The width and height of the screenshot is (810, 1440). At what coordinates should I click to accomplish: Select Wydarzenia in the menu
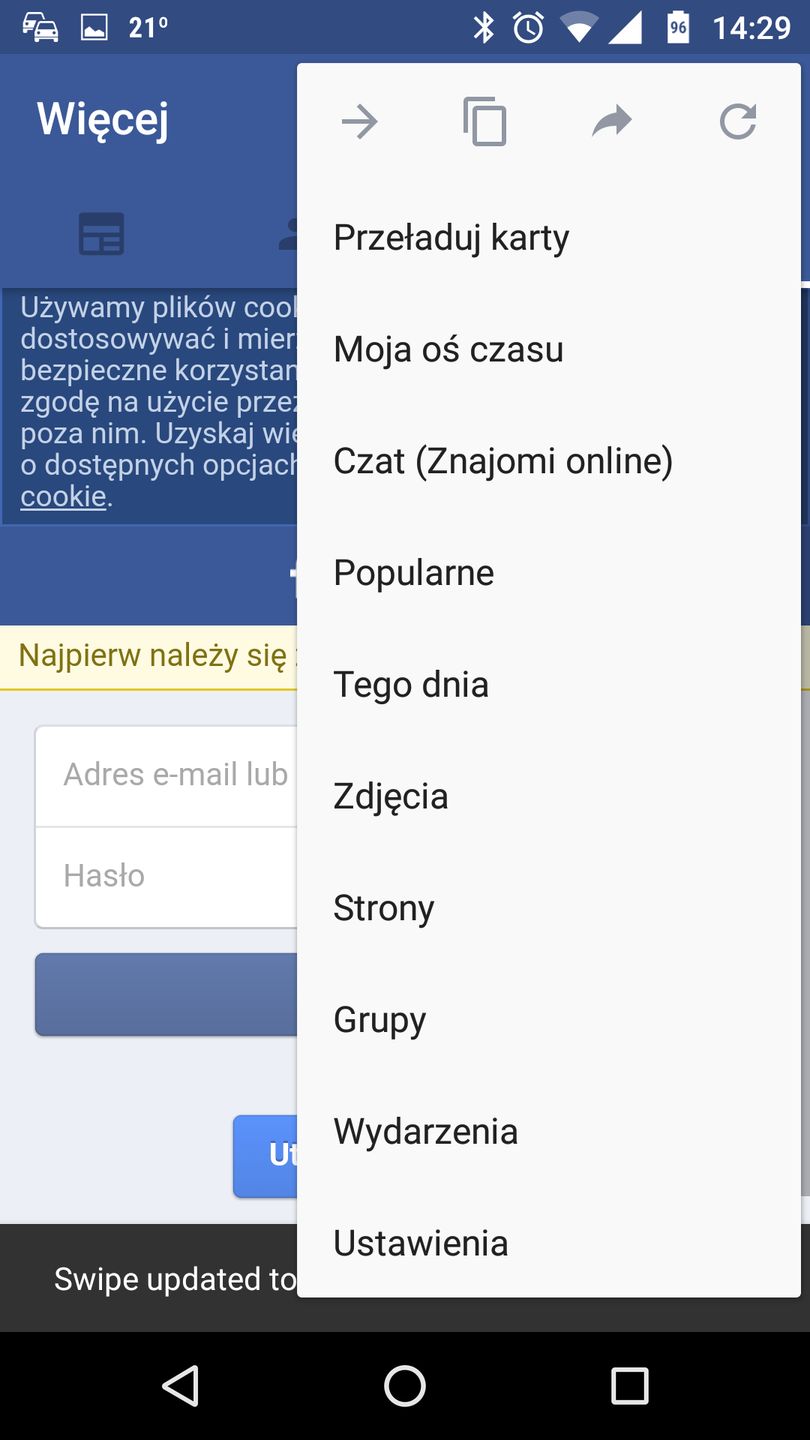[425, 1130]
